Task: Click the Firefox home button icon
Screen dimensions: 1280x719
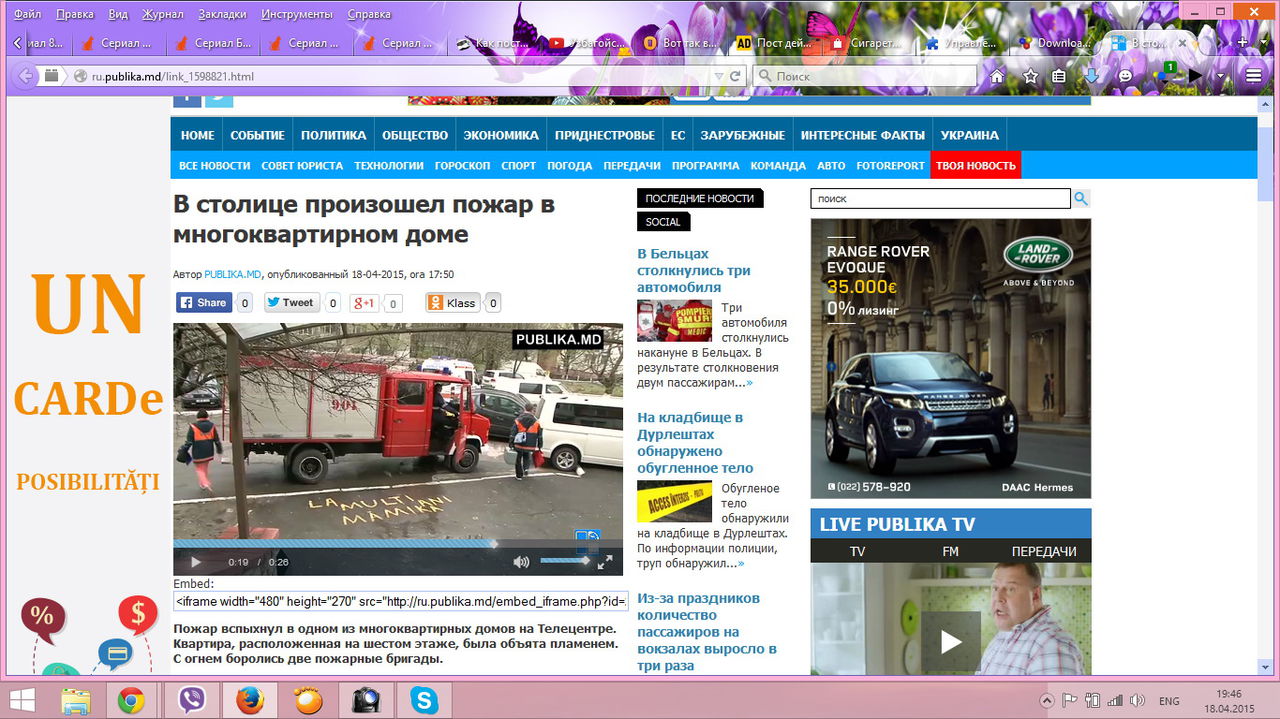Action: (x=997, y=76)
